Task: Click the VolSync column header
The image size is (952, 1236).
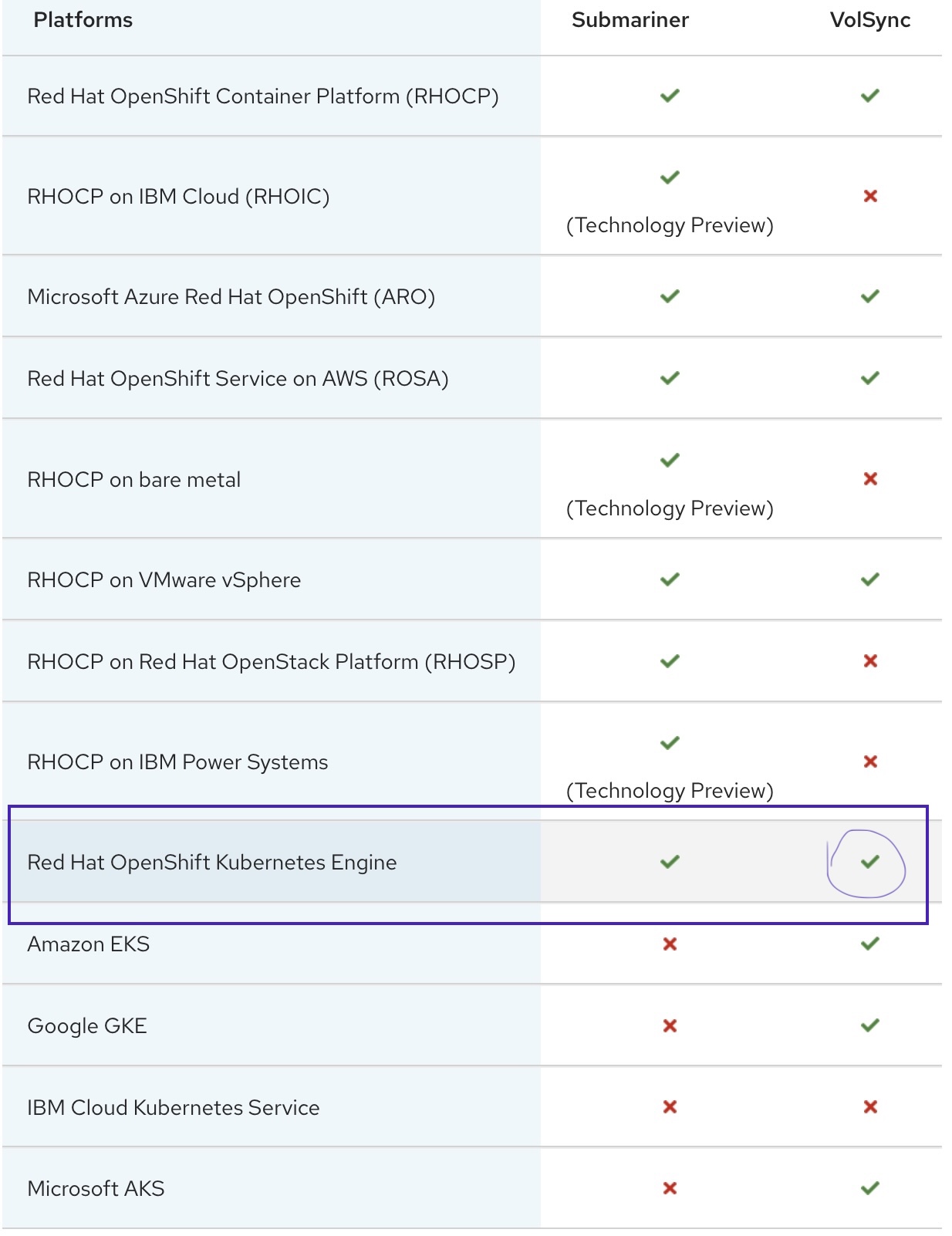Action: pyautogui.click(x=870, y=20)
